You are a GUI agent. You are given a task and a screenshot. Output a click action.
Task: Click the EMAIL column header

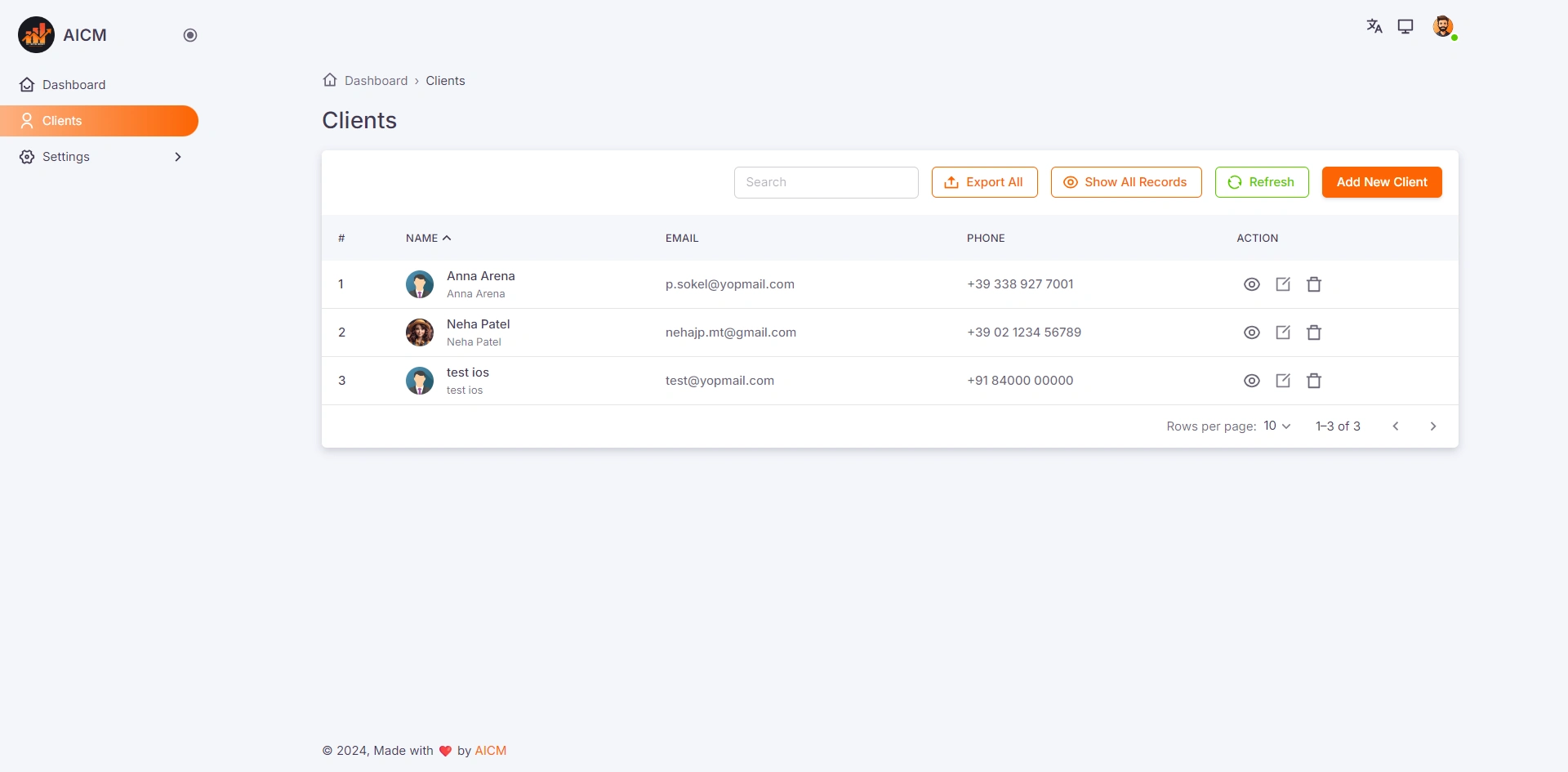coord(682,239)
